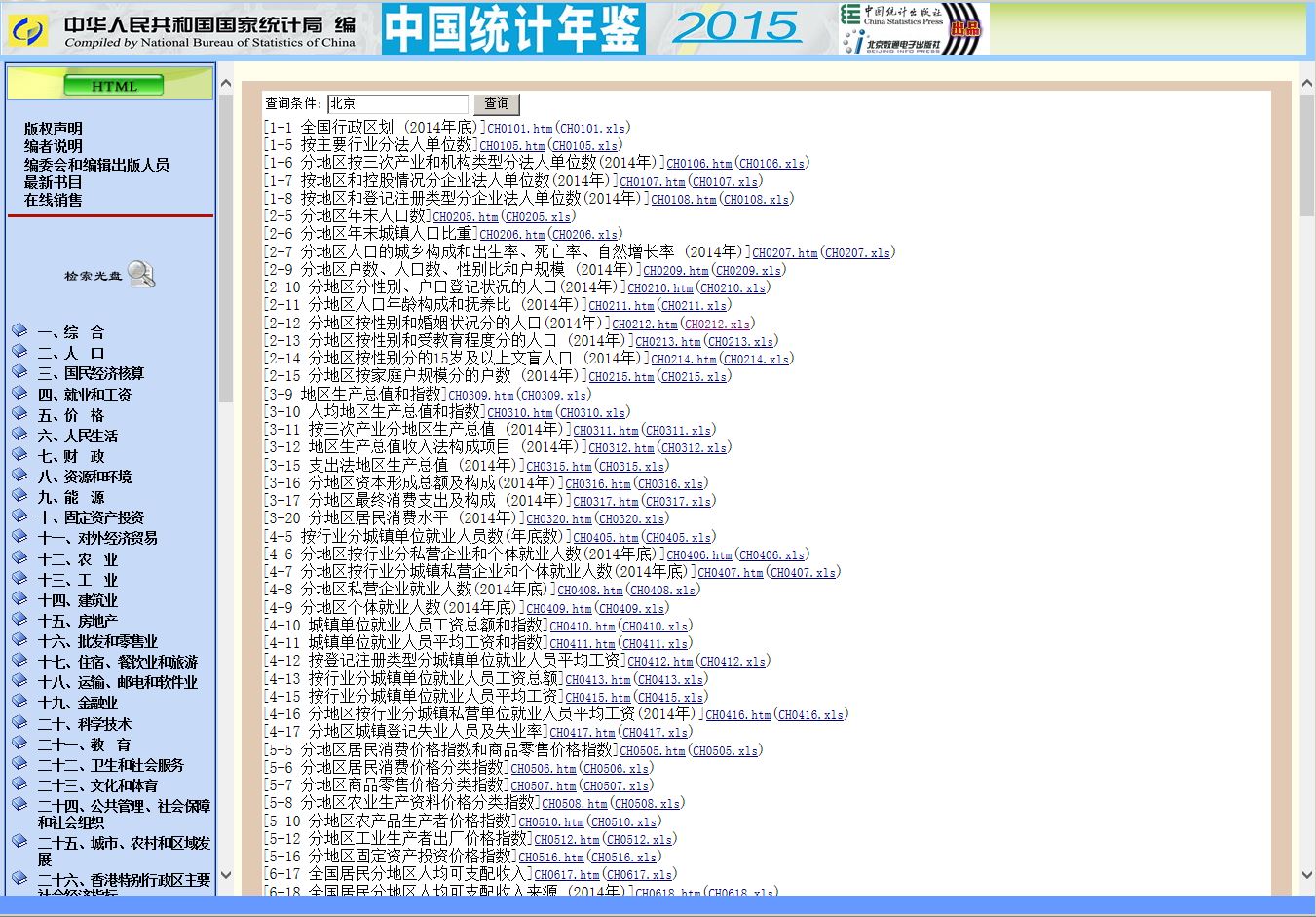Open the 版权声明 link
Viewport: 1316px width, 917px height.
point(54,129)
